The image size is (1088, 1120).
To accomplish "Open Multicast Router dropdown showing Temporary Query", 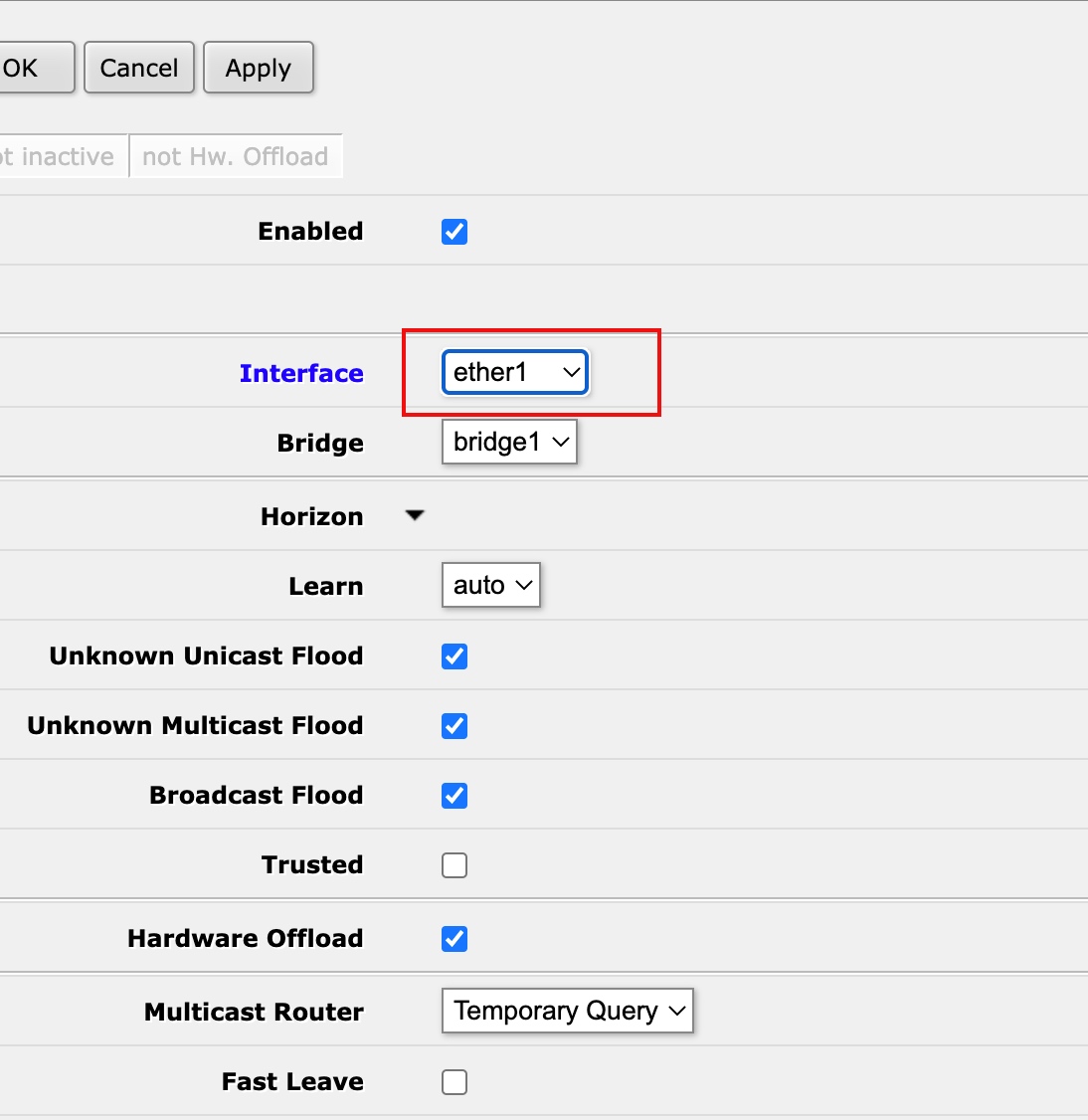I will [568, 1011].
